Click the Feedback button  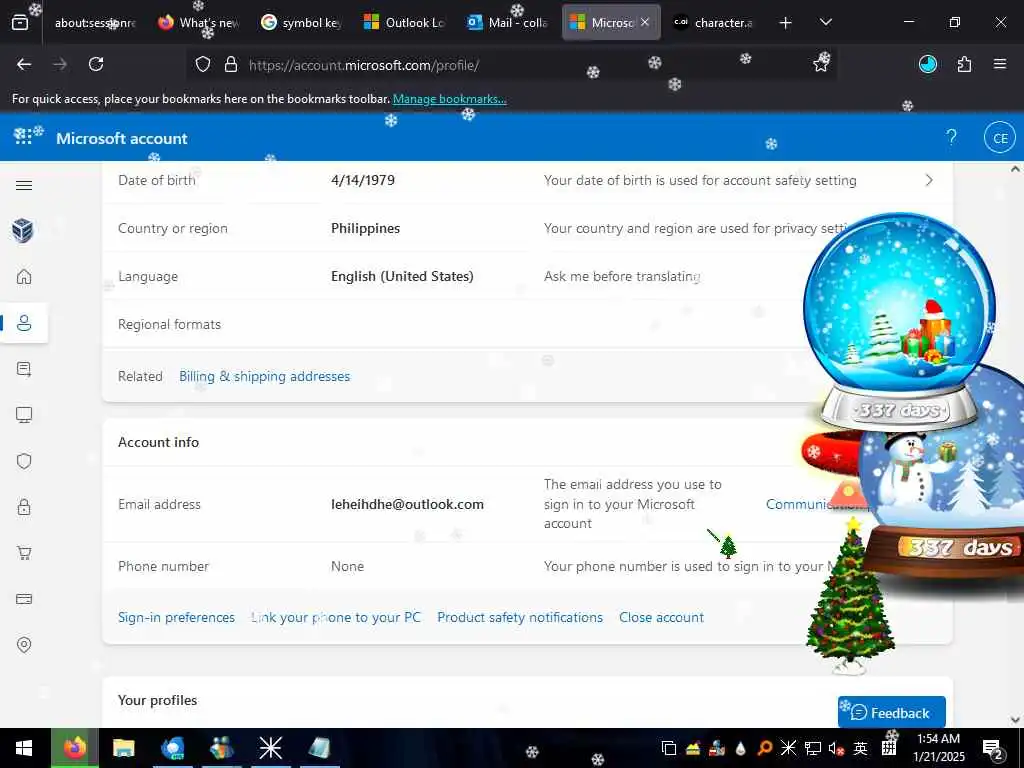coord(891,712)
